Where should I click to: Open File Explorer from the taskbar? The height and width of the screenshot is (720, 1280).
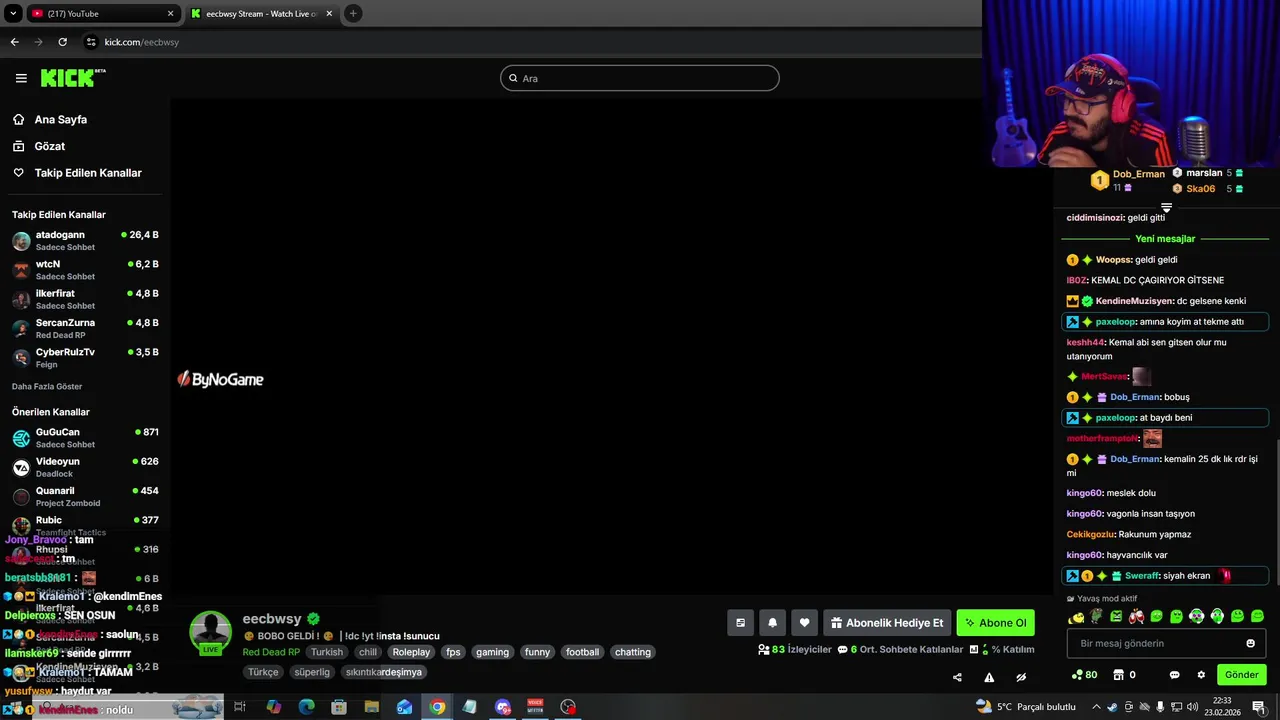pyautogui.click(x=372, y=707)
